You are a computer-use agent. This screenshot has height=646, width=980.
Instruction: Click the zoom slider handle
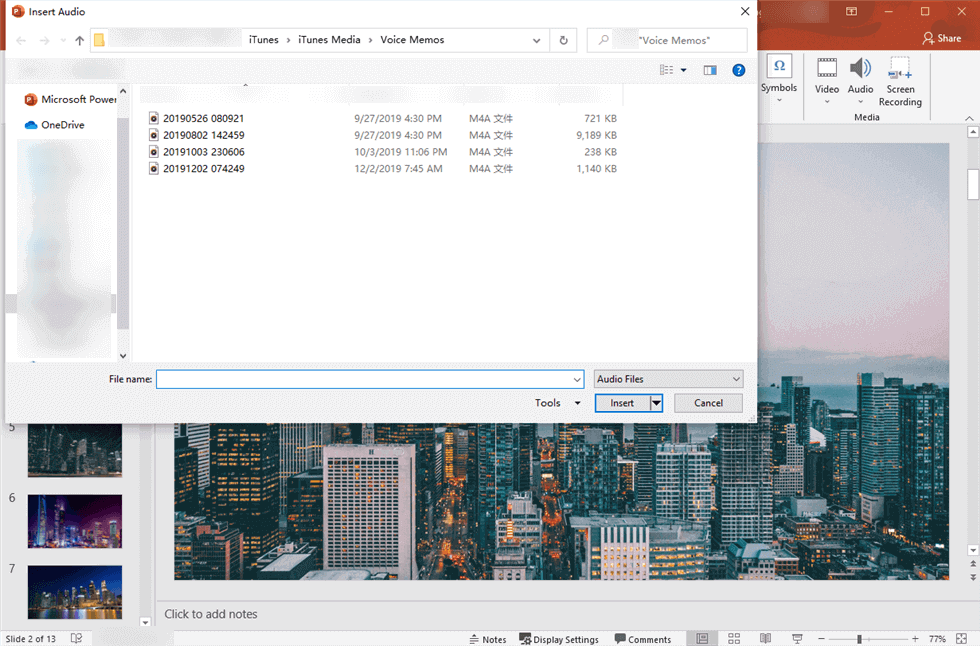coord(860,639)
